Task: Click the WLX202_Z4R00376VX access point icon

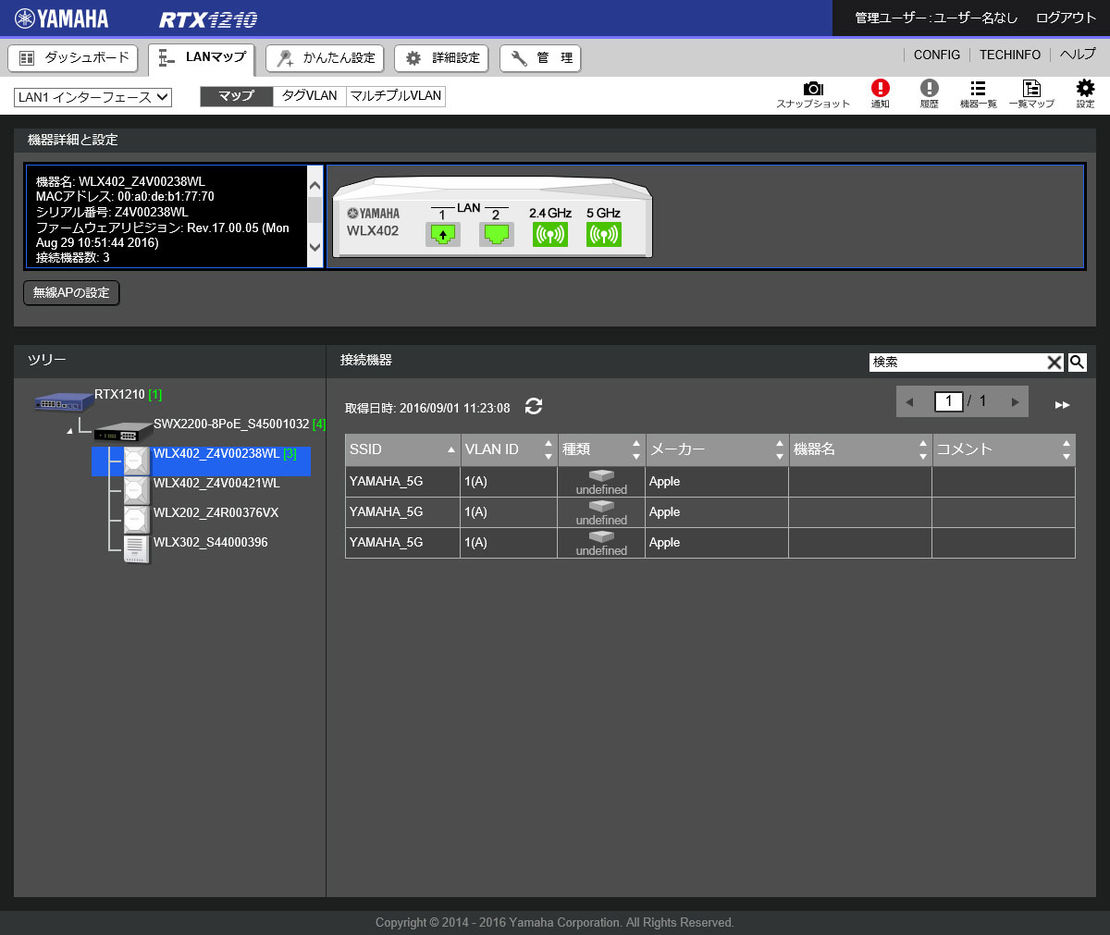Action: coord(137,520)
